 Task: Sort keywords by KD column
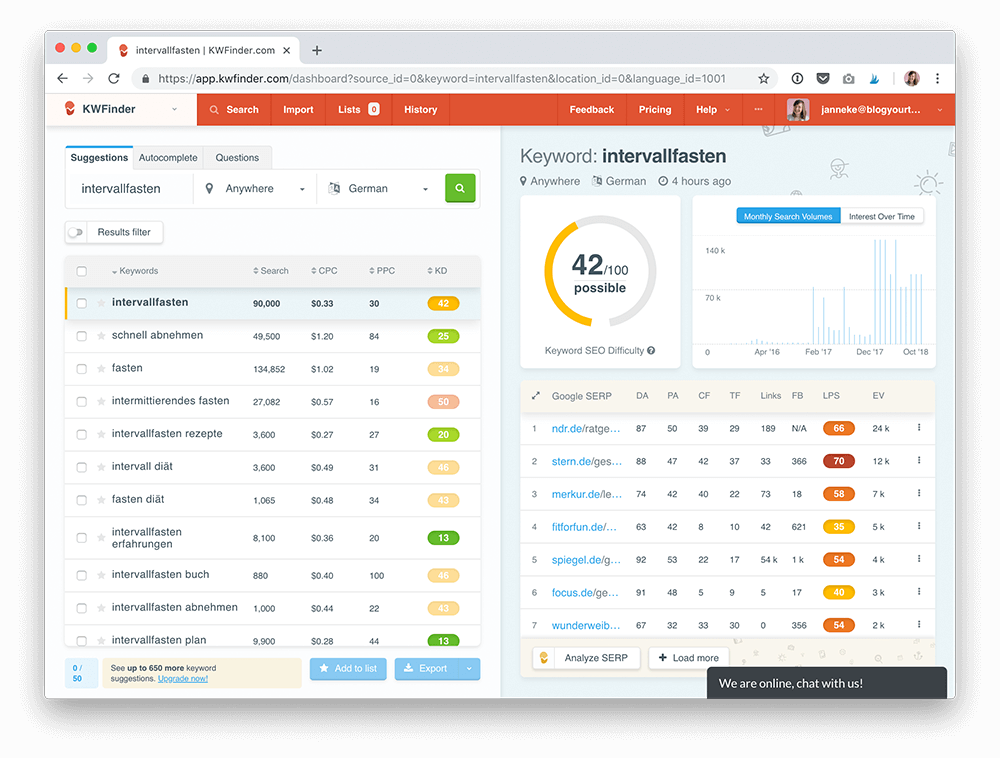[437, 271]
